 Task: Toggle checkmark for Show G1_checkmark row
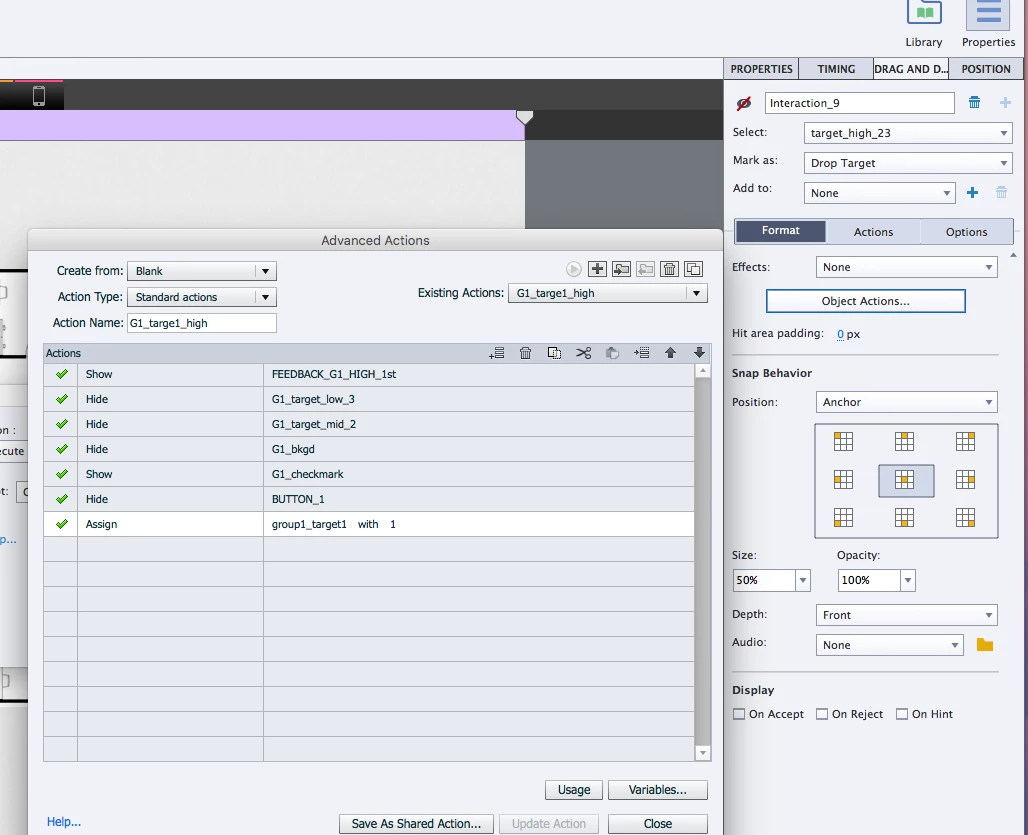[62, 474]
